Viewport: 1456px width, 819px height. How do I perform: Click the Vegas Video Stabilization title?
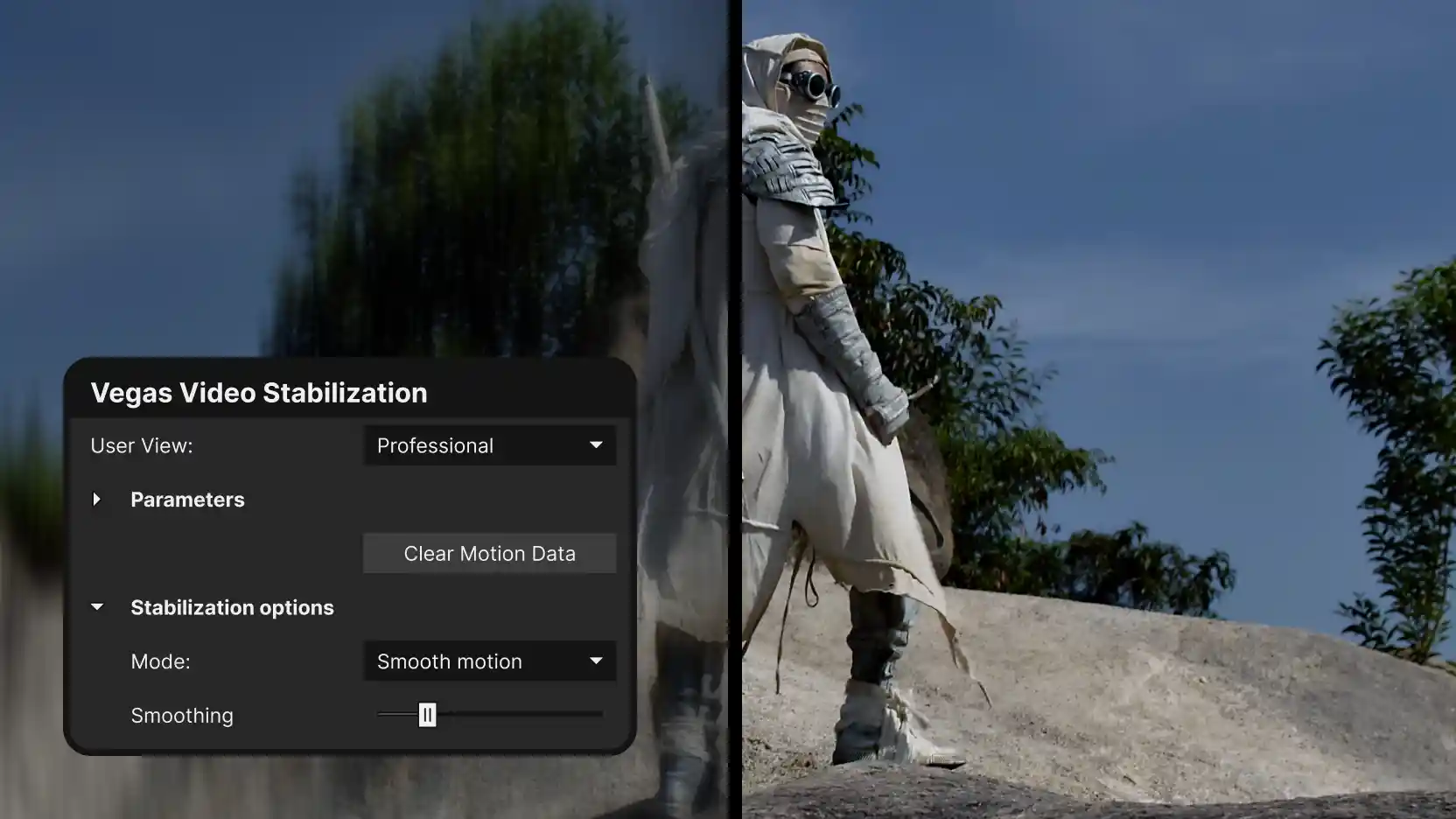(259, 393)
